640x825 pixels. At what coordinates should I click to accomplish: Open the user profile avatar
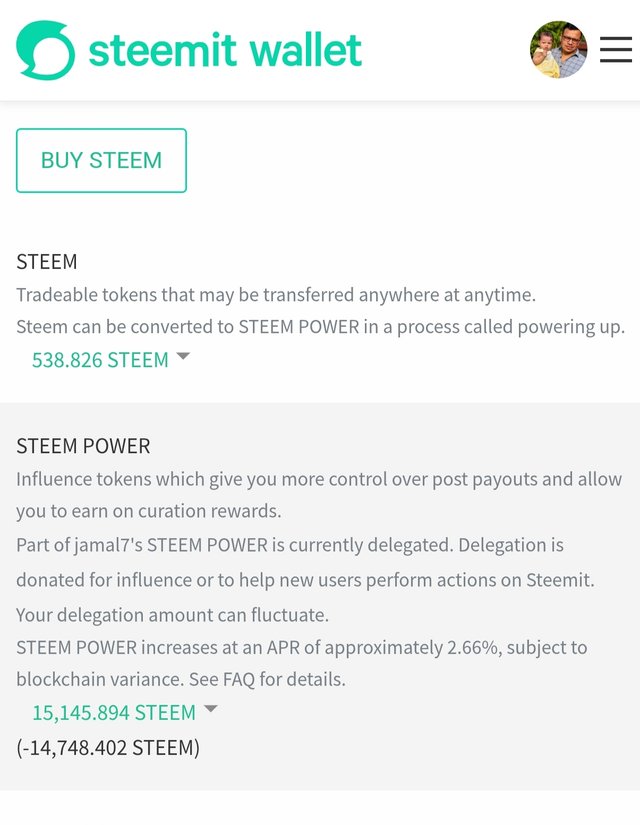[x=558, y=50]
